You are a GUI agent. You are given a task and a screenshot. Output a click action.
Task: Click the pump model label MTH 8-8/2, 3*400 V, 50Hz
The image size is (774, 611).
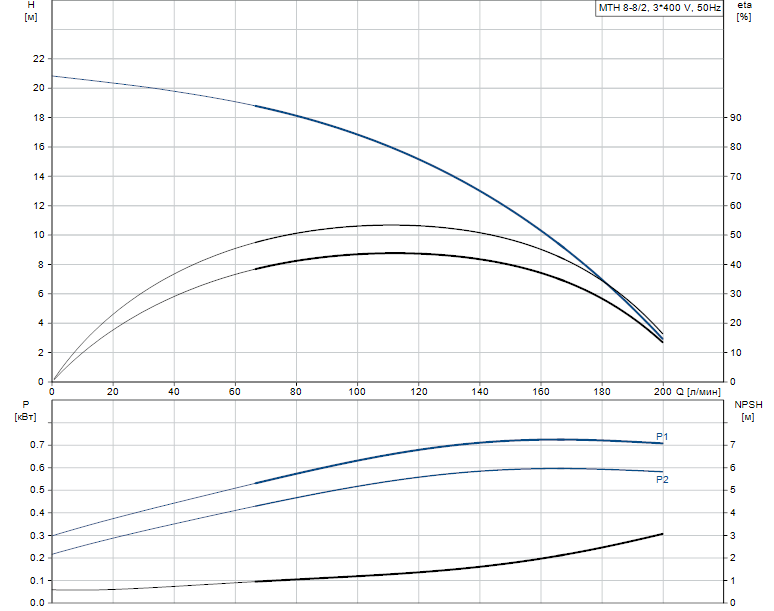tap(659, 8)
